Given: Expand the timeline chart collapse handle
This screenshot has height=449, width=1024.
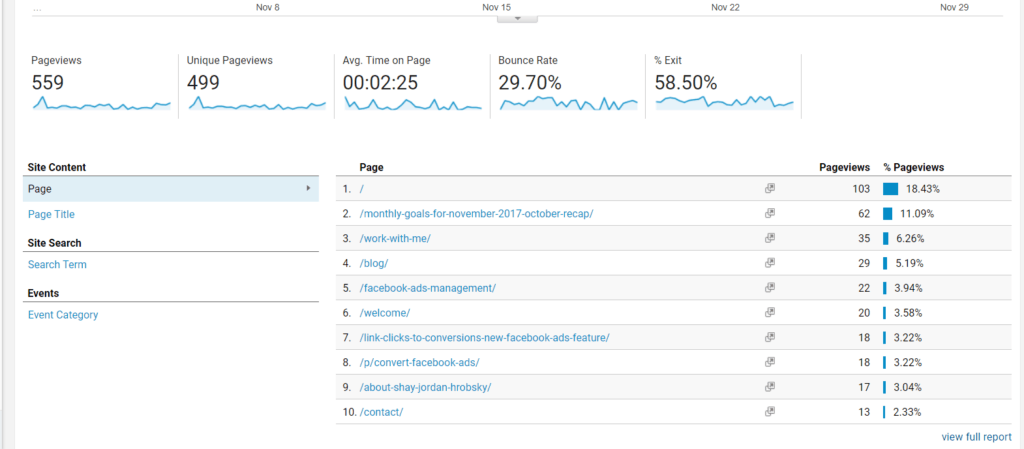Looking at the screenshot, I should click(x=517, y=18).
